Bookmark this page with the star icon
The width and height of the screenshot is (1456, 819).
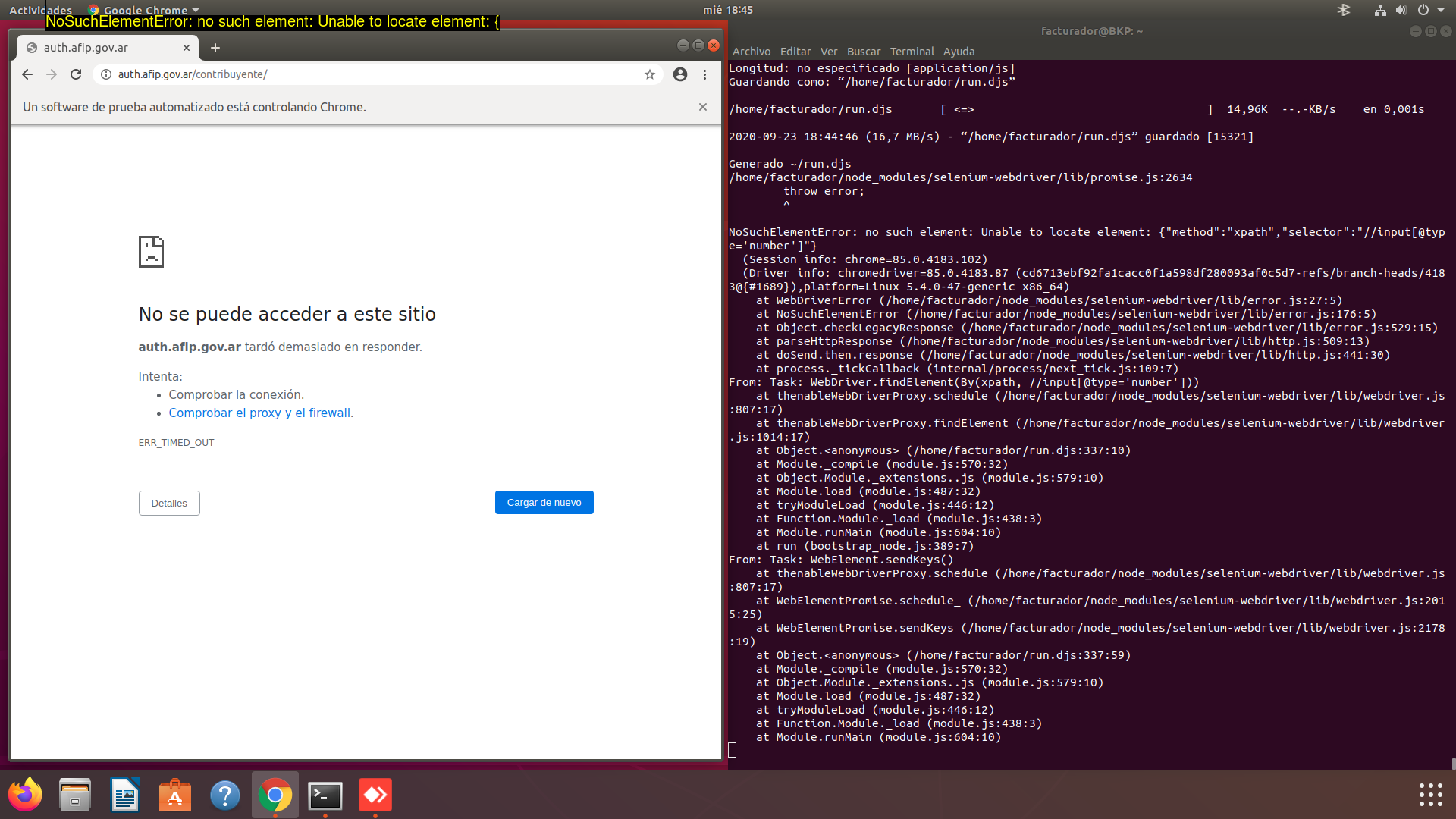coord(650,74)
